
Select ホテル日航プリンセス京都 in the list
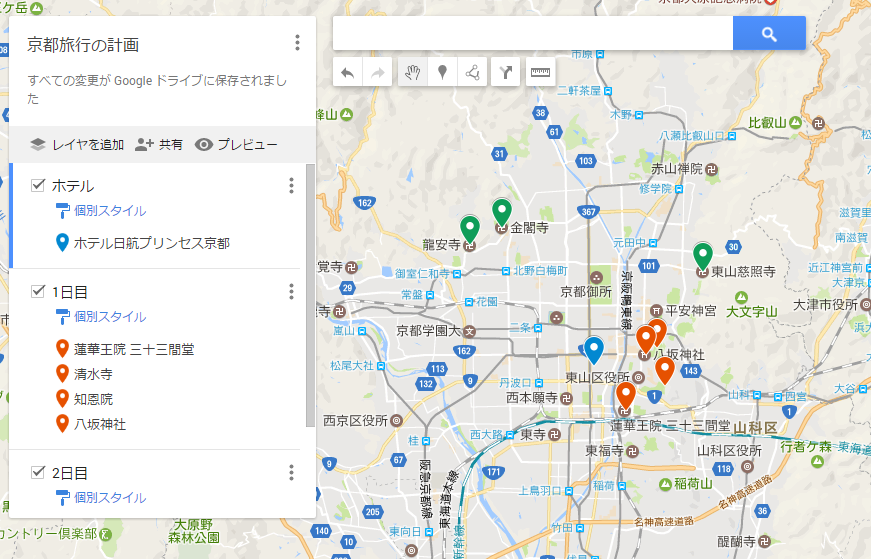pos(151,243)
